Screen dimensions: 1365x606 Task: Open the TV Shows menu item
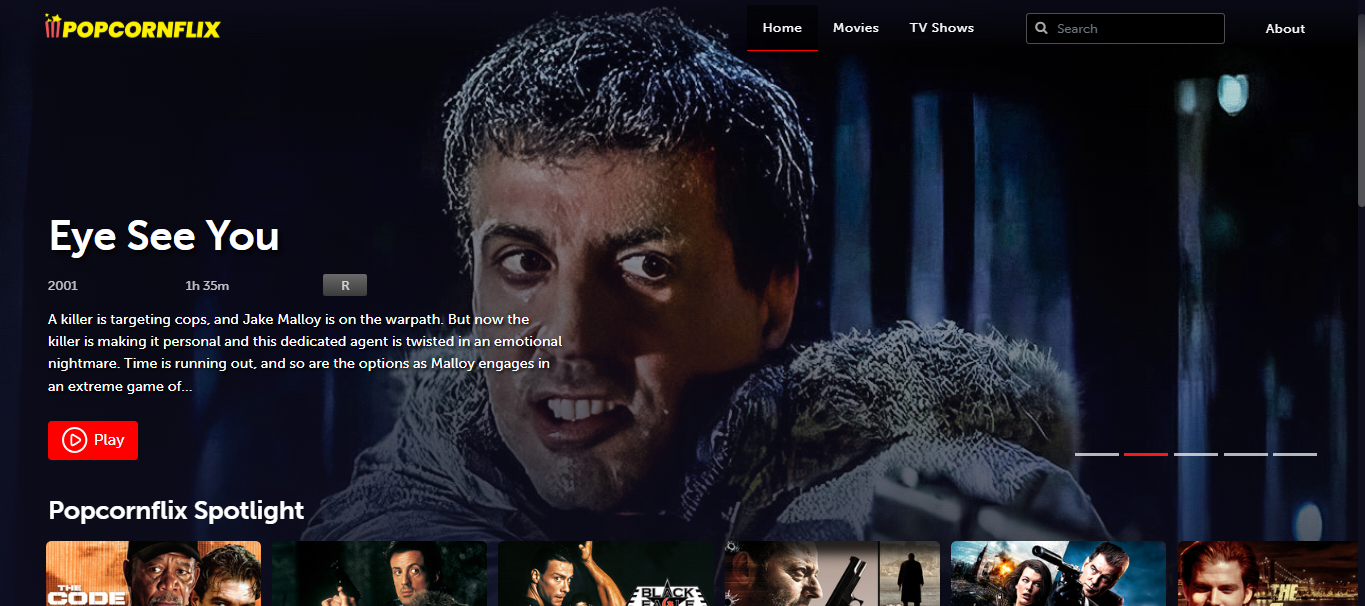(942, 28)
